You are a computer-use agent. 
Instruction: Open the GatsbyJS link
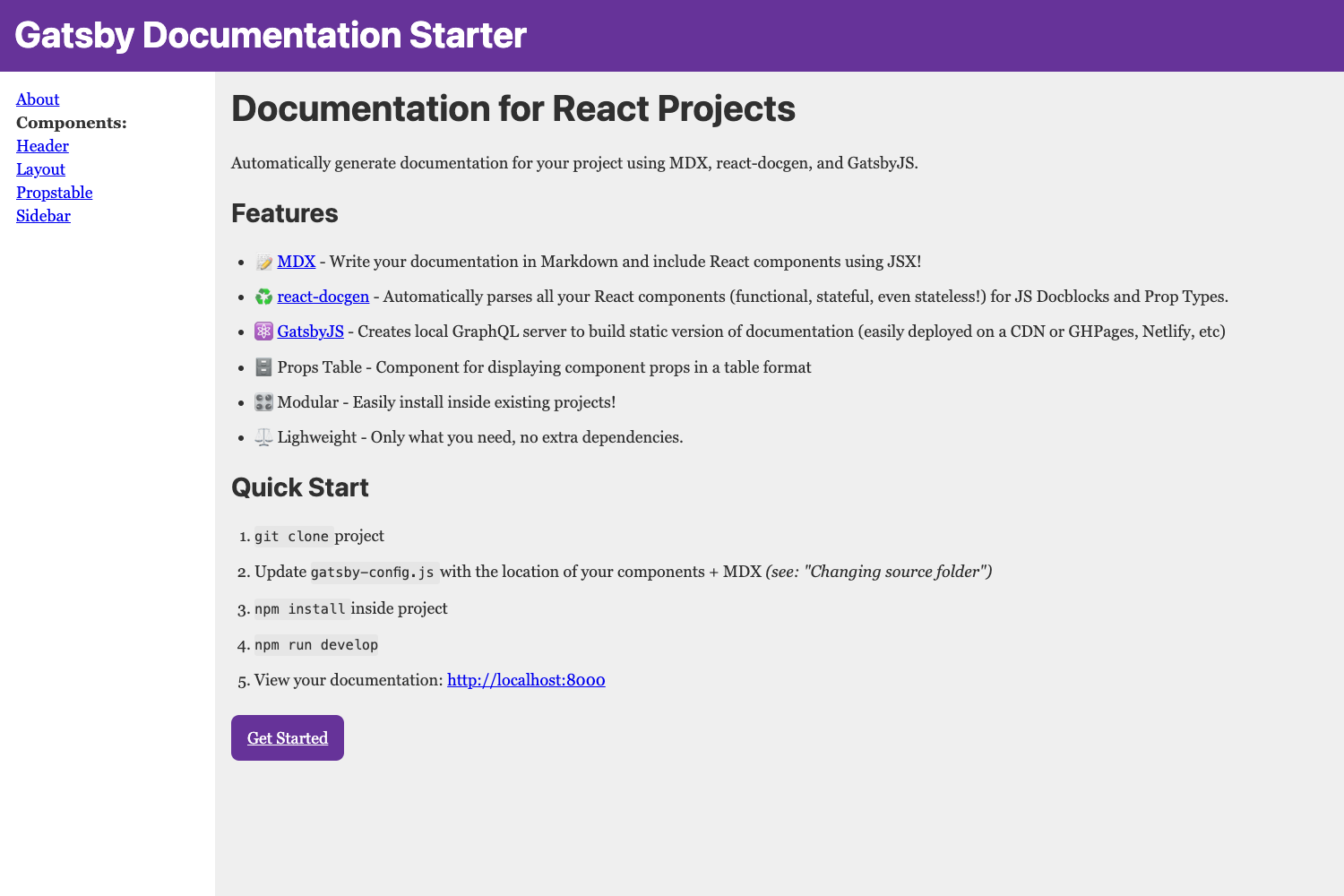(x=310, y=331)
